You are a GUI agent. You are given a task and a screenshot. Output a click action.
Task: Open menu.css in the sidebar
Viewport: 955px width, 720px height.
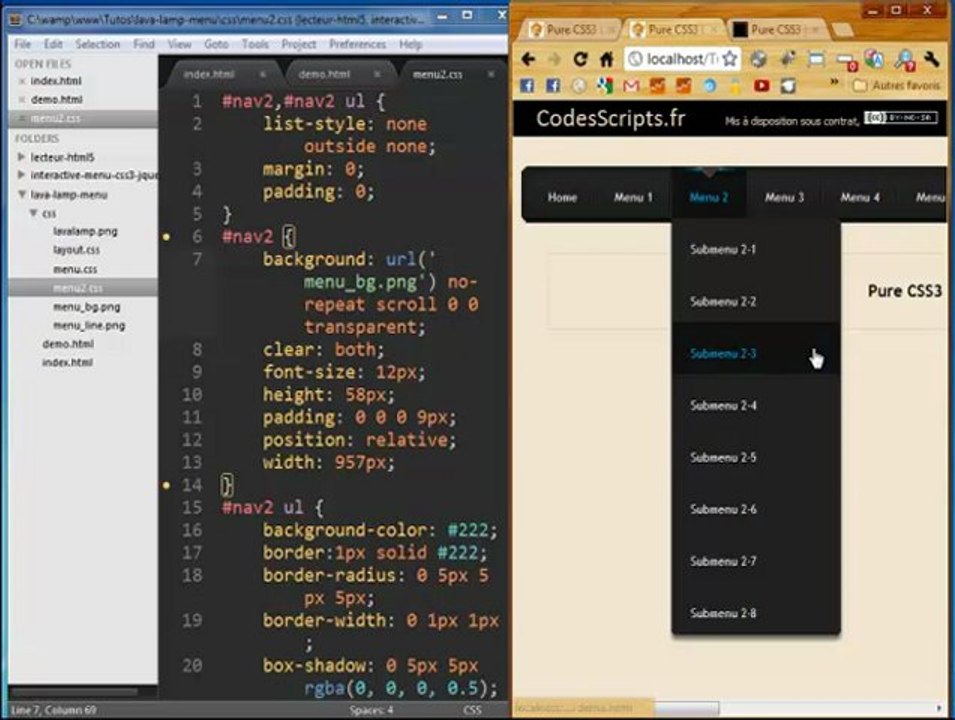pyautogui.click(x=75, y=269)
